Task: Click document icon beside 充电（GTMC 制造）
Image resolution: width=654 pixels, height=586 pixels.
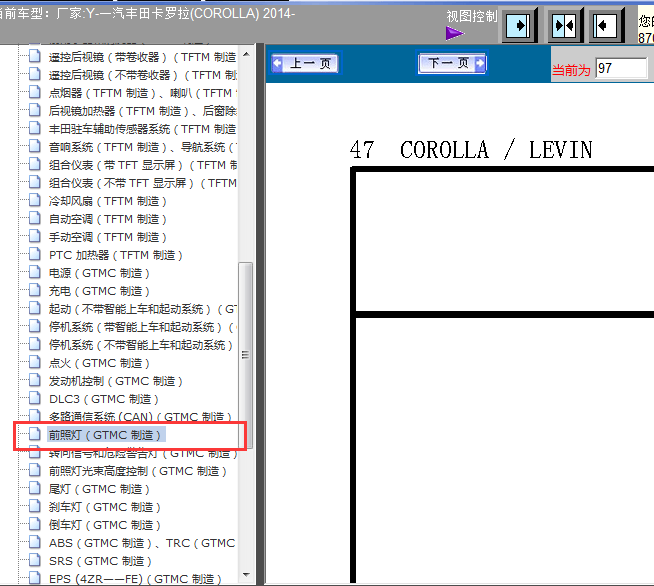Action: 35,290
